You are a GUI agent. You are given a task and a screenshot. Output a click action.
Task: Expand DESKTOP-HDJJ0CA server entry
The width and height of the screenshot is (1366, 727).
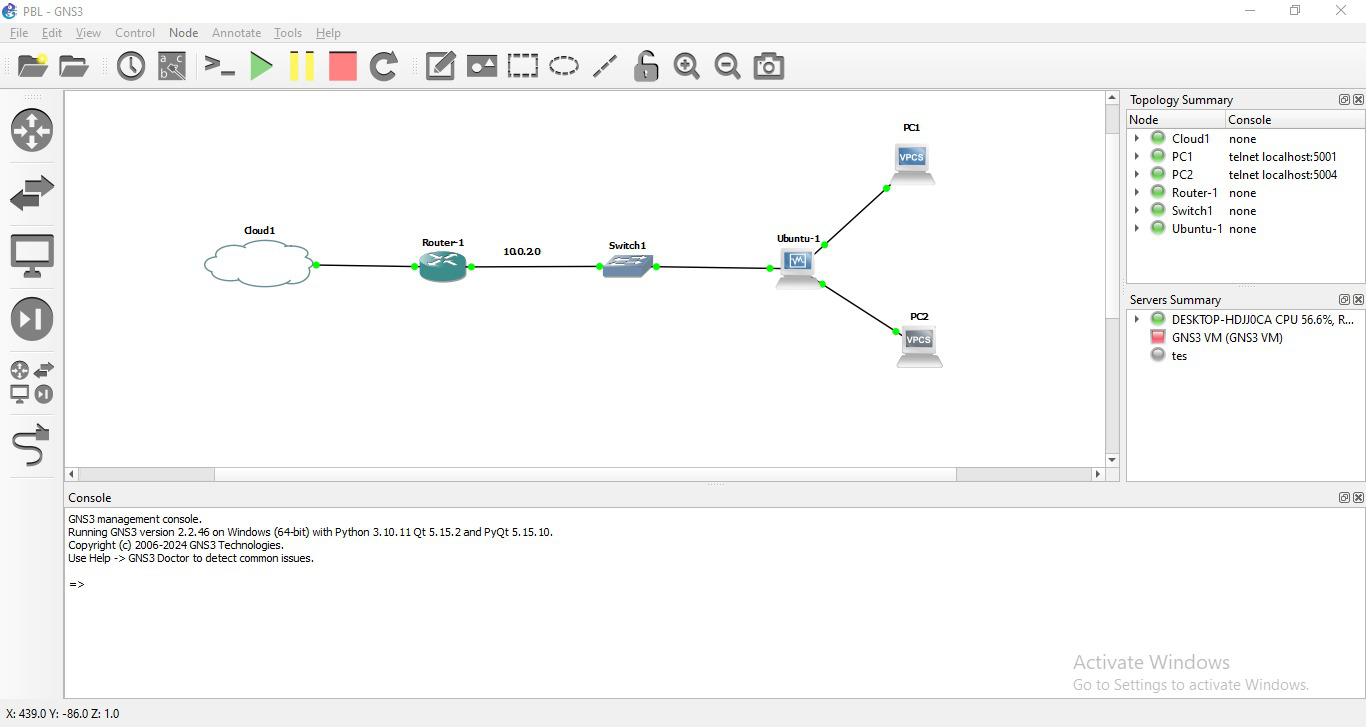[x=1137, y=320]
